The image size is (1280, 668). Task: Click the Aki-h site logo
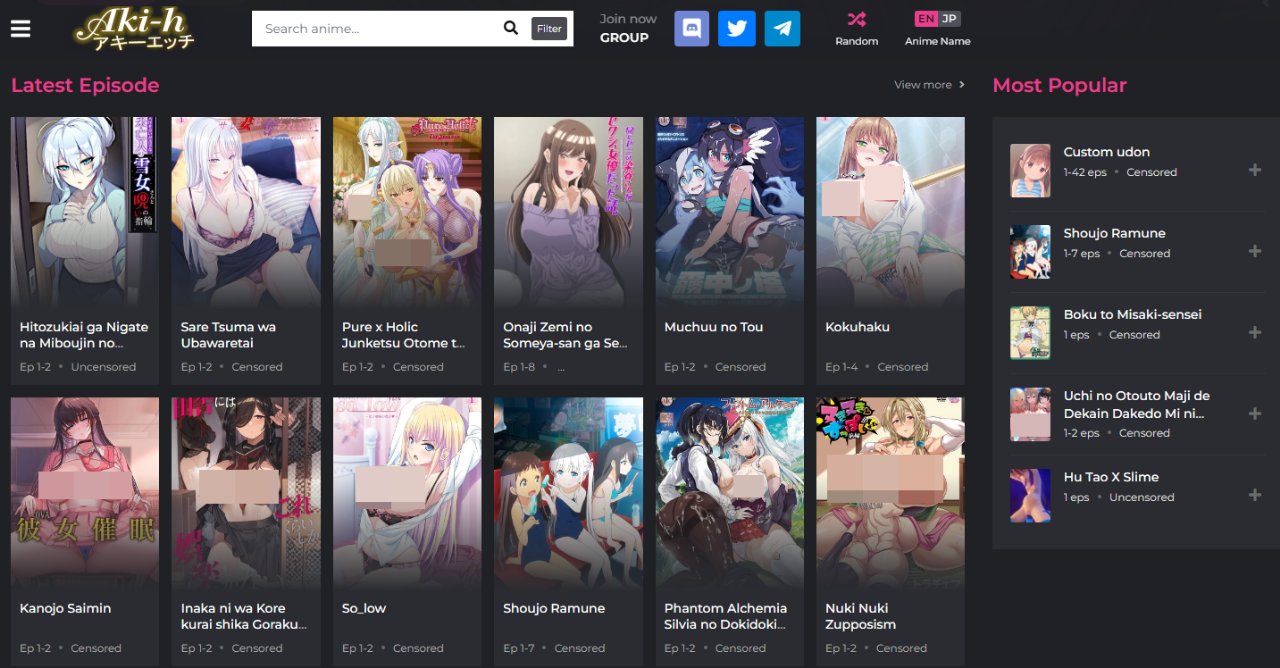coord(134,29)
